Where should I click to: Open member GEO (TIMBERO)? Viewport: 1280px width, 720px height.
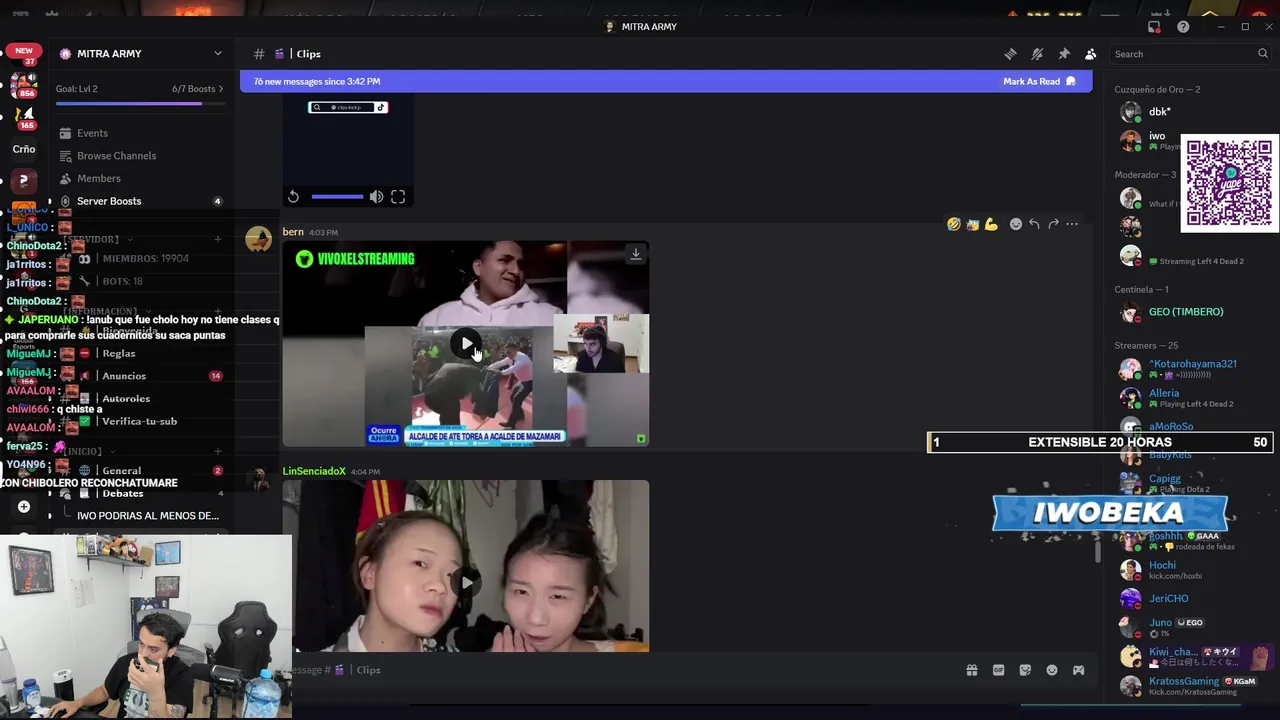[x=1185, y=312]
